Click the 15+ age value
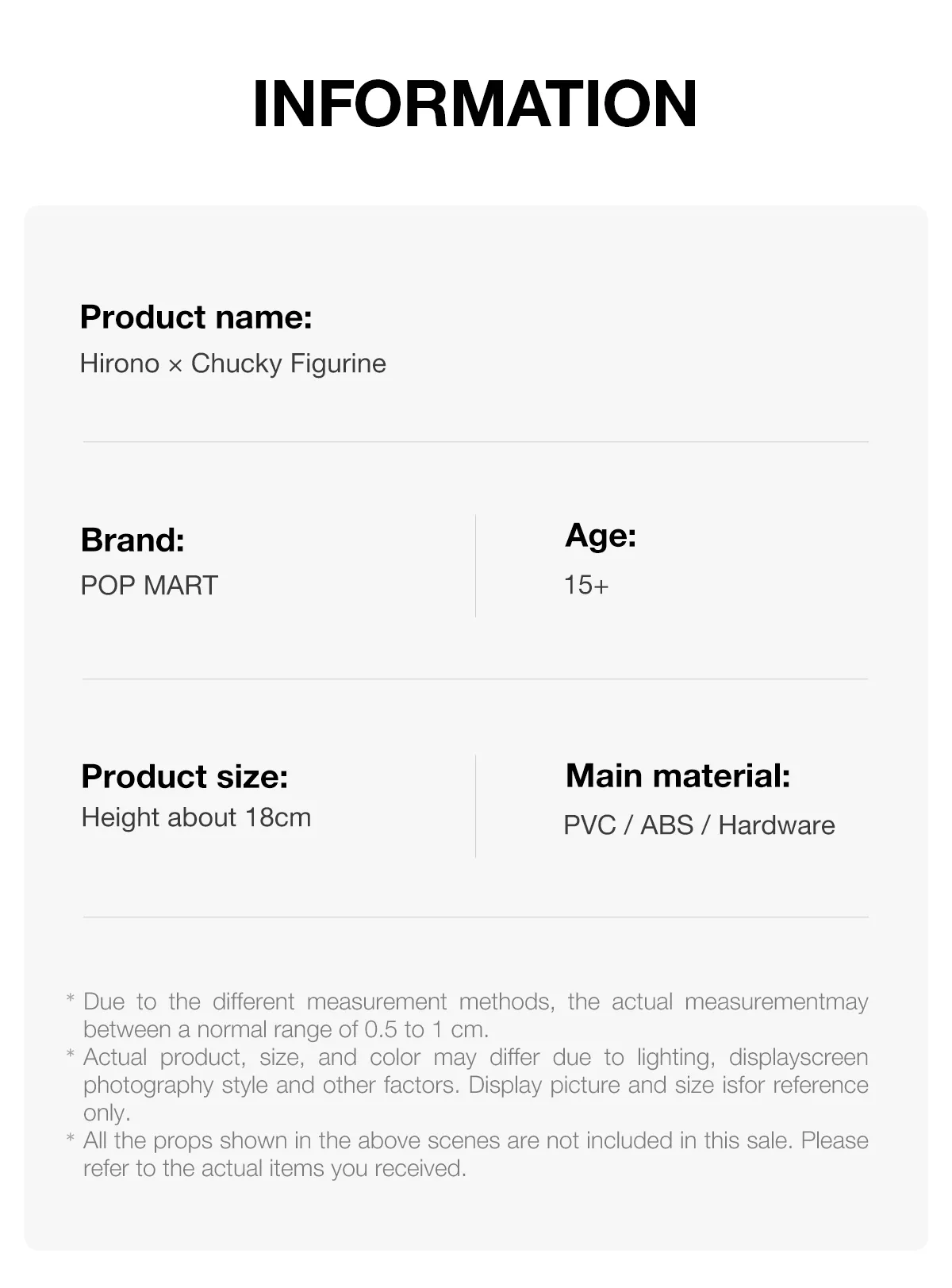The height and width of the screenshot is (1288, 952). click(x=586, y=586)
